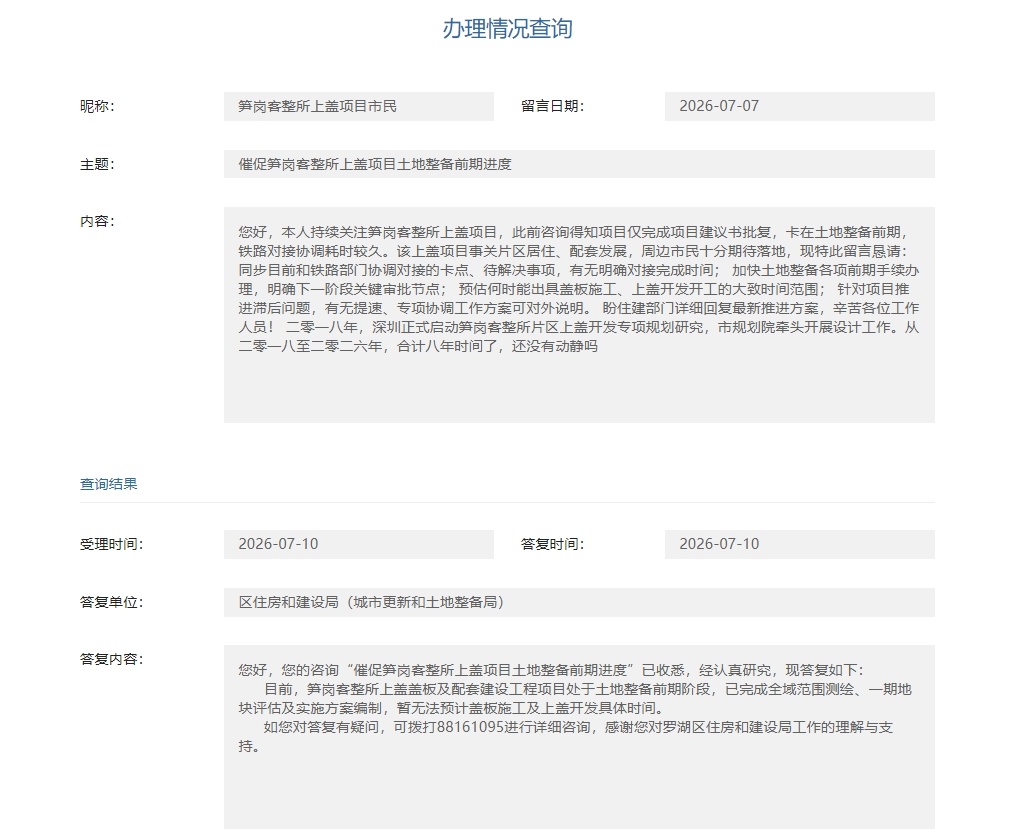Click the 昵称 label

tap(97, 106)
